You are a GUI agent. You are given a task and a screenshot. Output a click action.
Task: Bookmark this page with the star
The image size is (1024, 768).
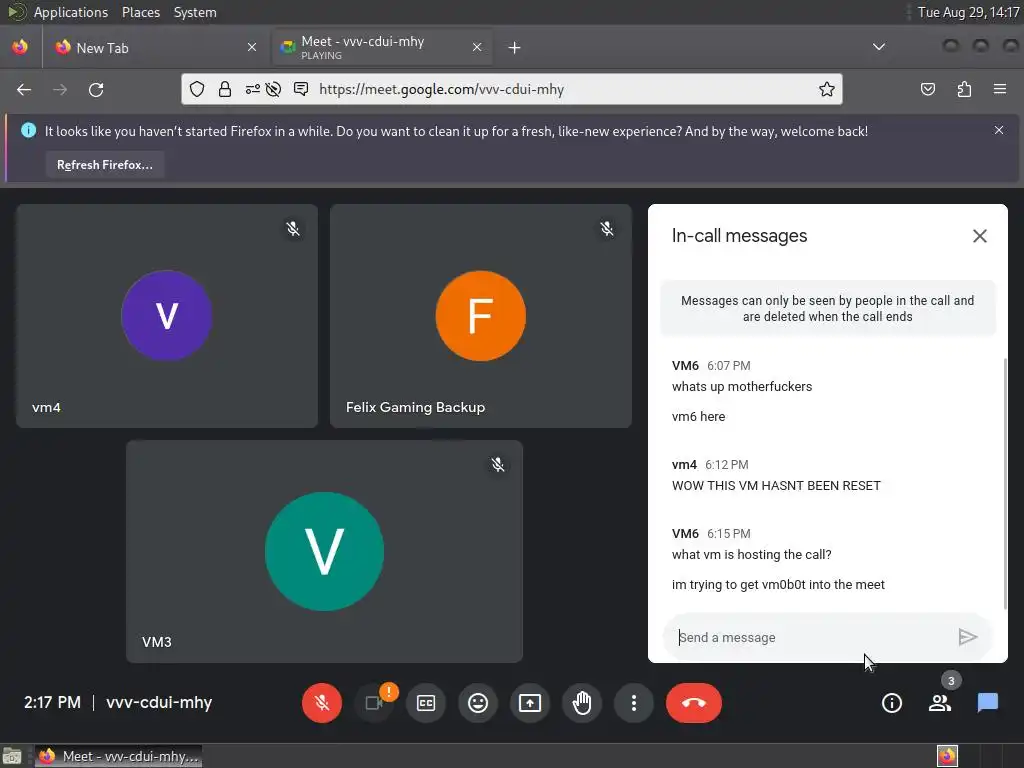827,89
